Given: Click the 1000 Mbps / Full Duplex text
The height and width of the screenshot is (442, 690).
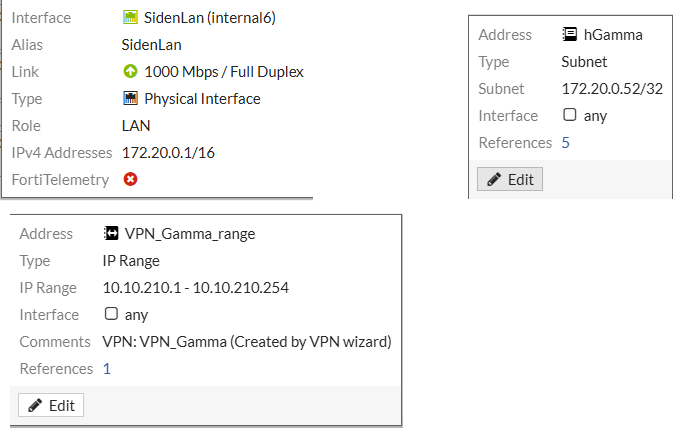Looking at the screenshot, I should click(x=224, y=72).
